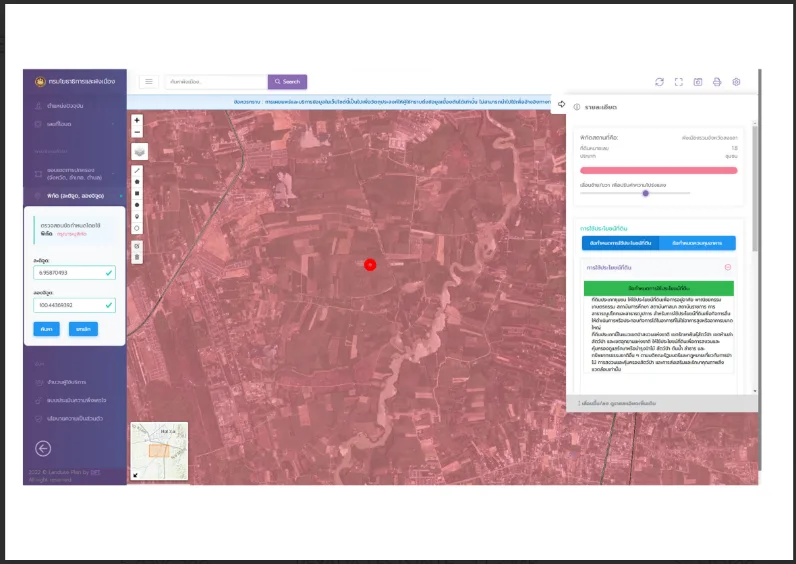The width and height of the screenshot is (796, 564).
Task: Click the city plan search input
Action: click(x=217, y=82)
